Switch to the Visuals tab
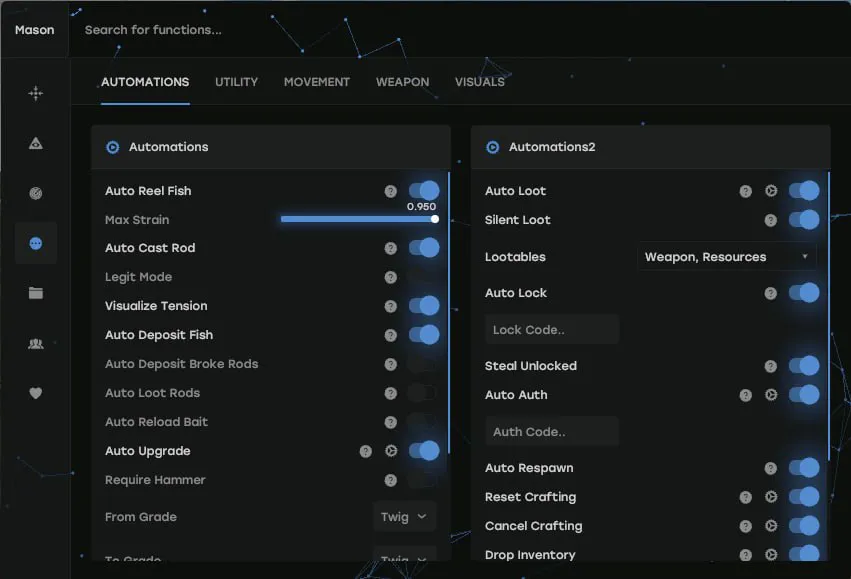 480,82
